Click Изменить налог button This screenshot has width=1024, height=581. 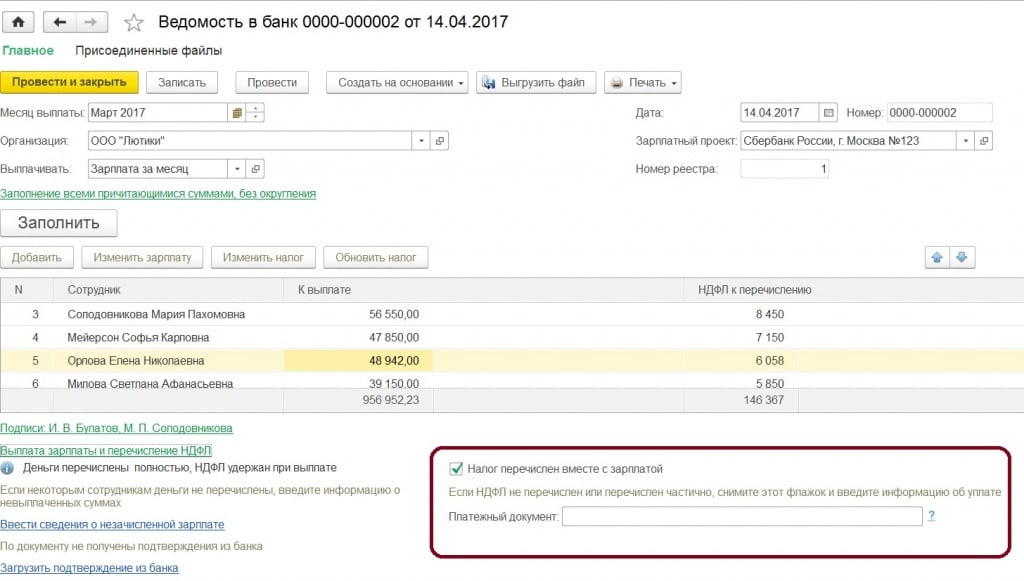click(x=263, y=257)
